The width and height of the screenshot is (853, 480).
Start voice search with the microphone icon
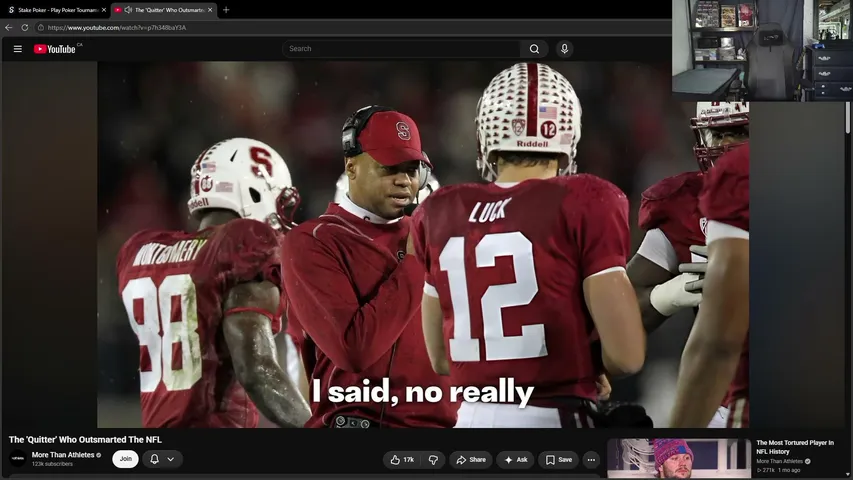(x=564, y=49)
